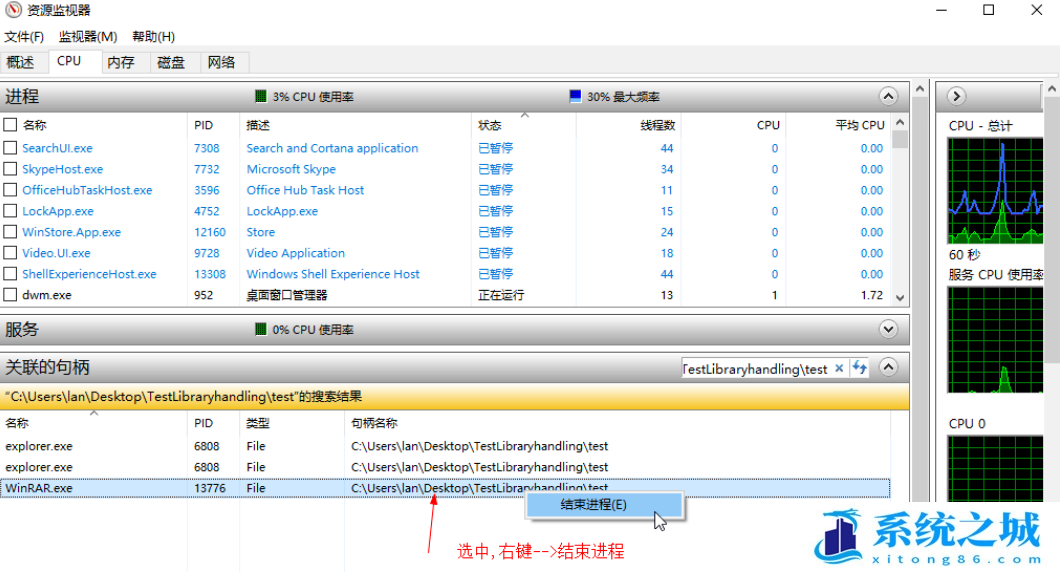Switch to the 网络 tab

222,62
